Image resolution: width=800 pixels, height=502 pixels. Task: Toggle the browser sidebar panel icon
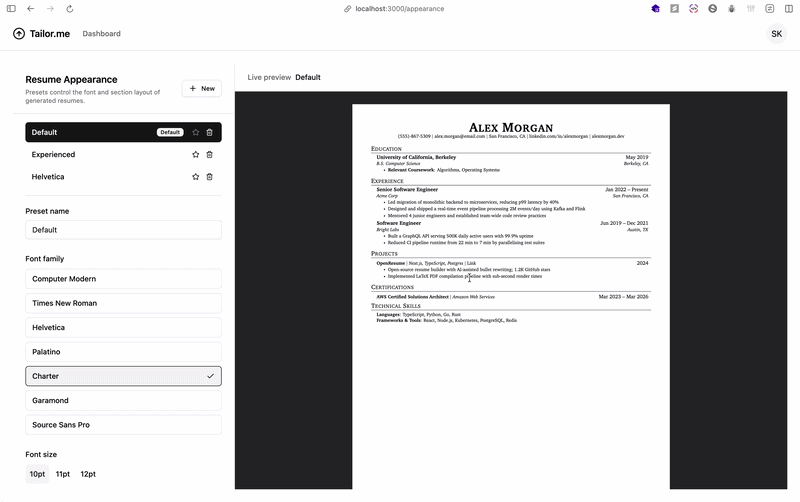pyautogui.click(x=11, y=9)
